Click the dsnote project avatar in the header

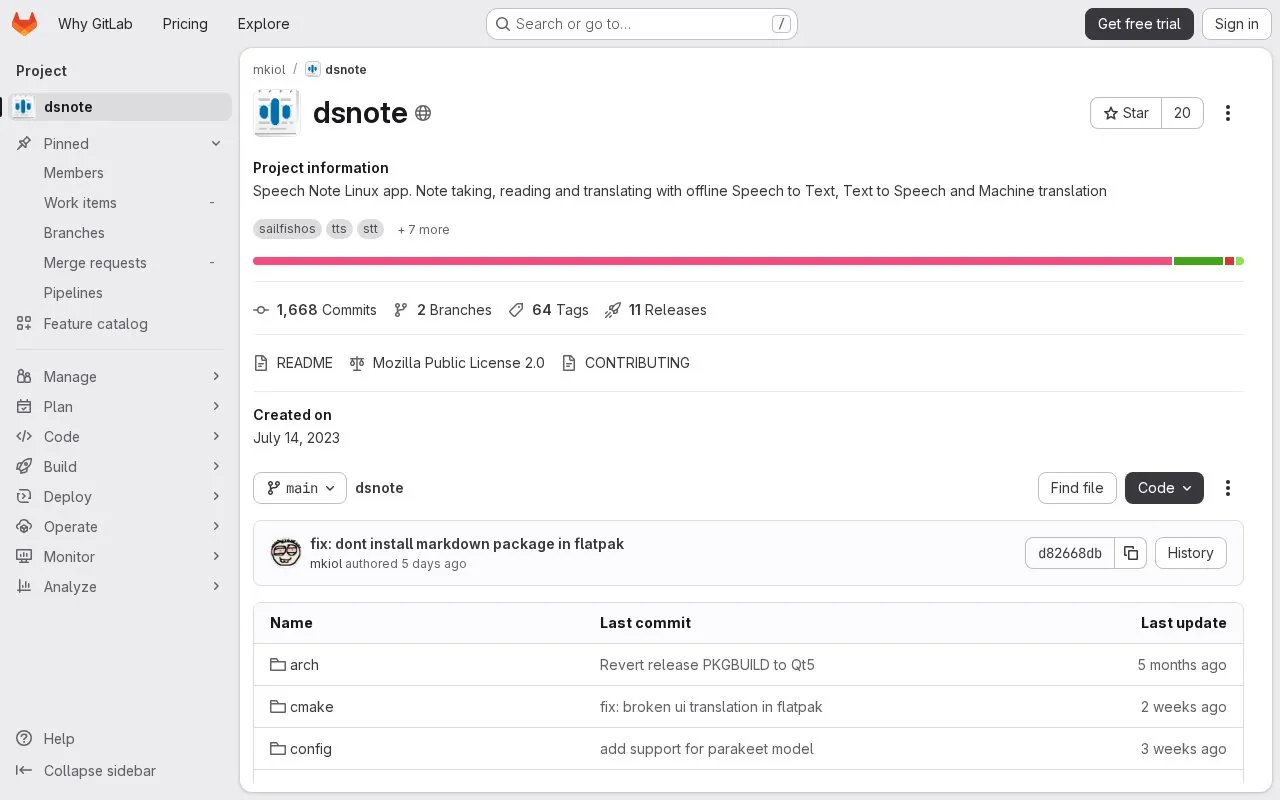pos(277,113)
